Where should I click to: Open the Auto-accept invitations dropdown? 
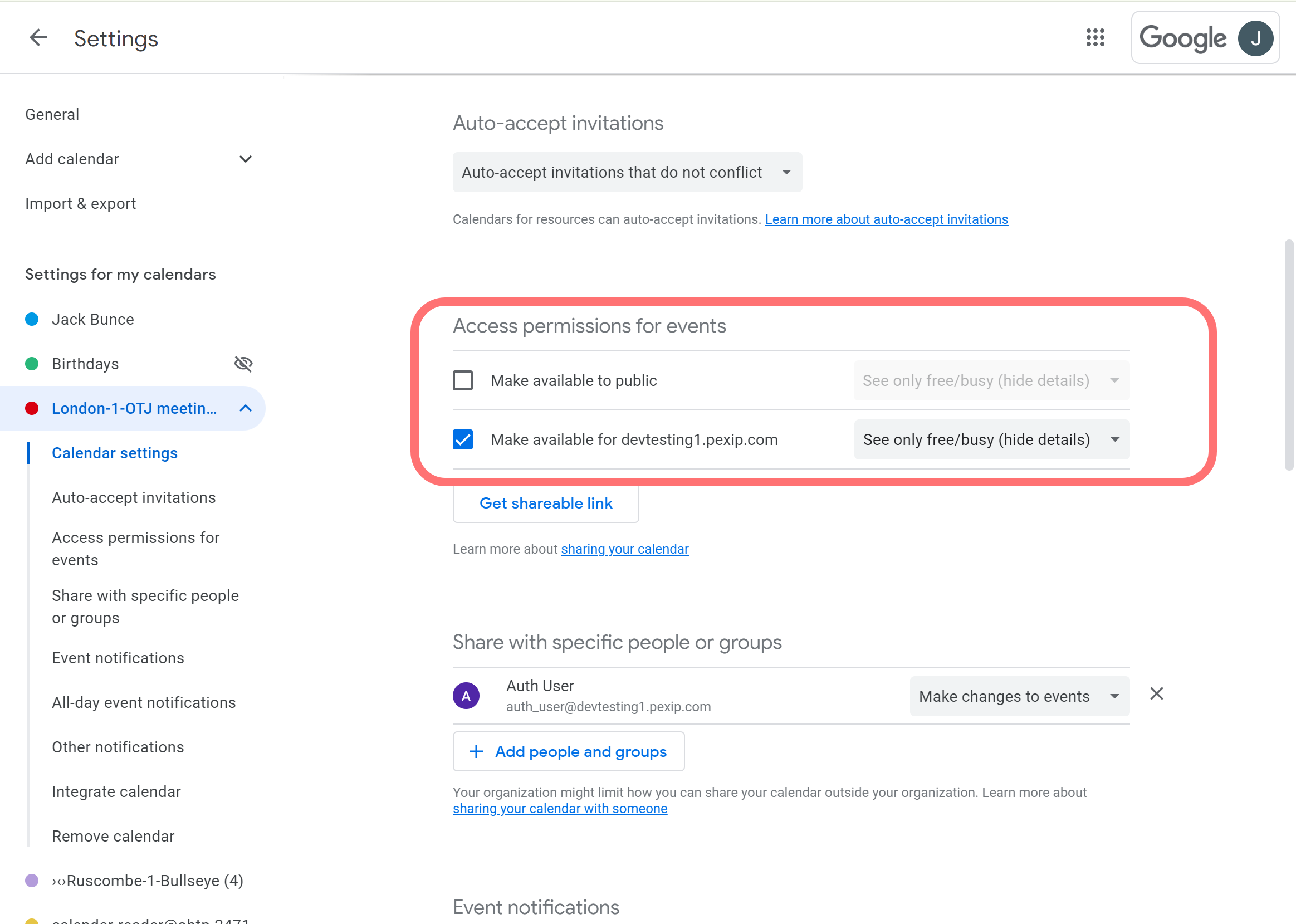pos(627,172)
